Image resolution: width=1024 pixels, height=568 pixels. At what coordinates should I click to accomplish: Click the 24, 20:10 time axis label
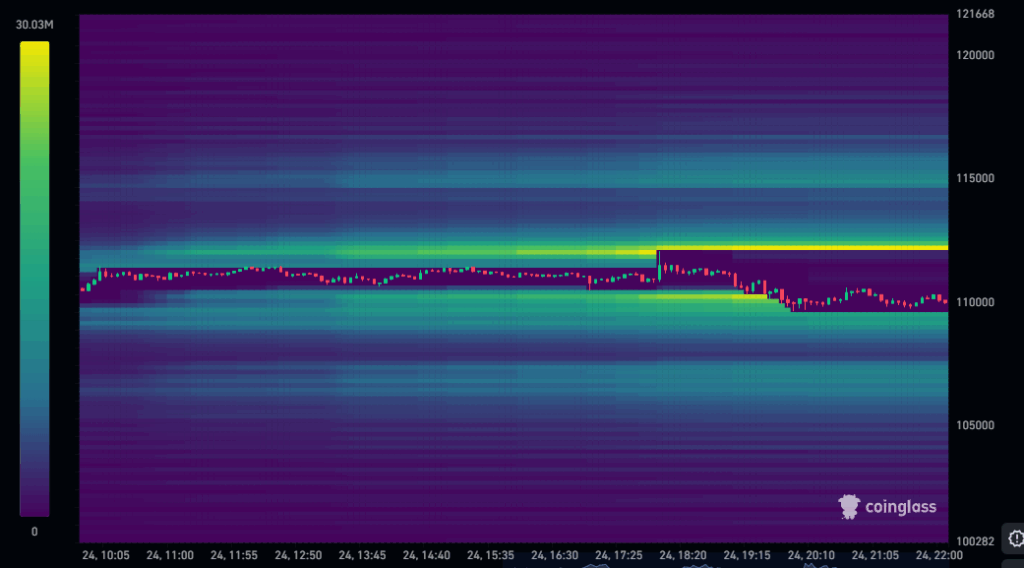[812, 554]
